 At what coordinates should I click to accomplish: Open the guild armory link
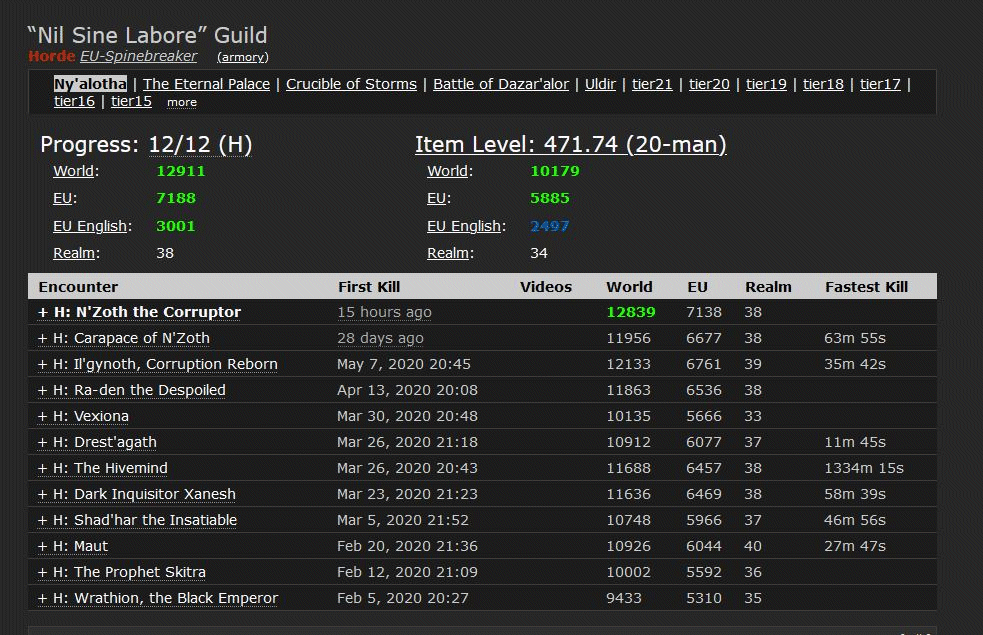(242, 57)
